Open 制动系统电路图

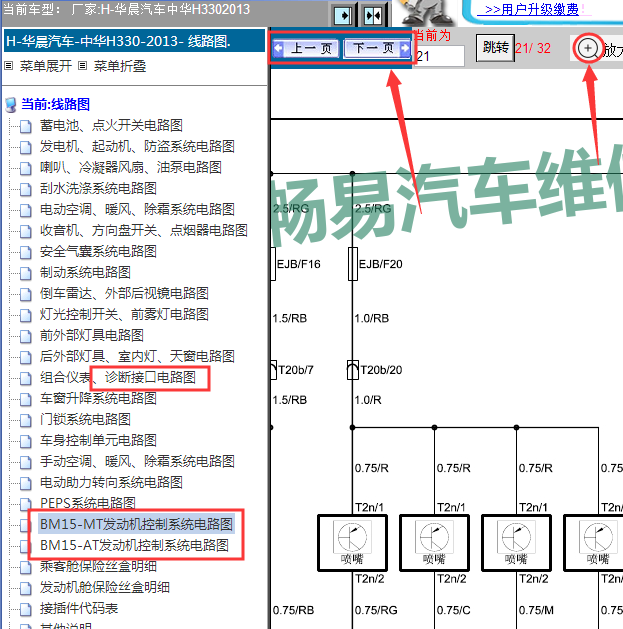(85, 272)
